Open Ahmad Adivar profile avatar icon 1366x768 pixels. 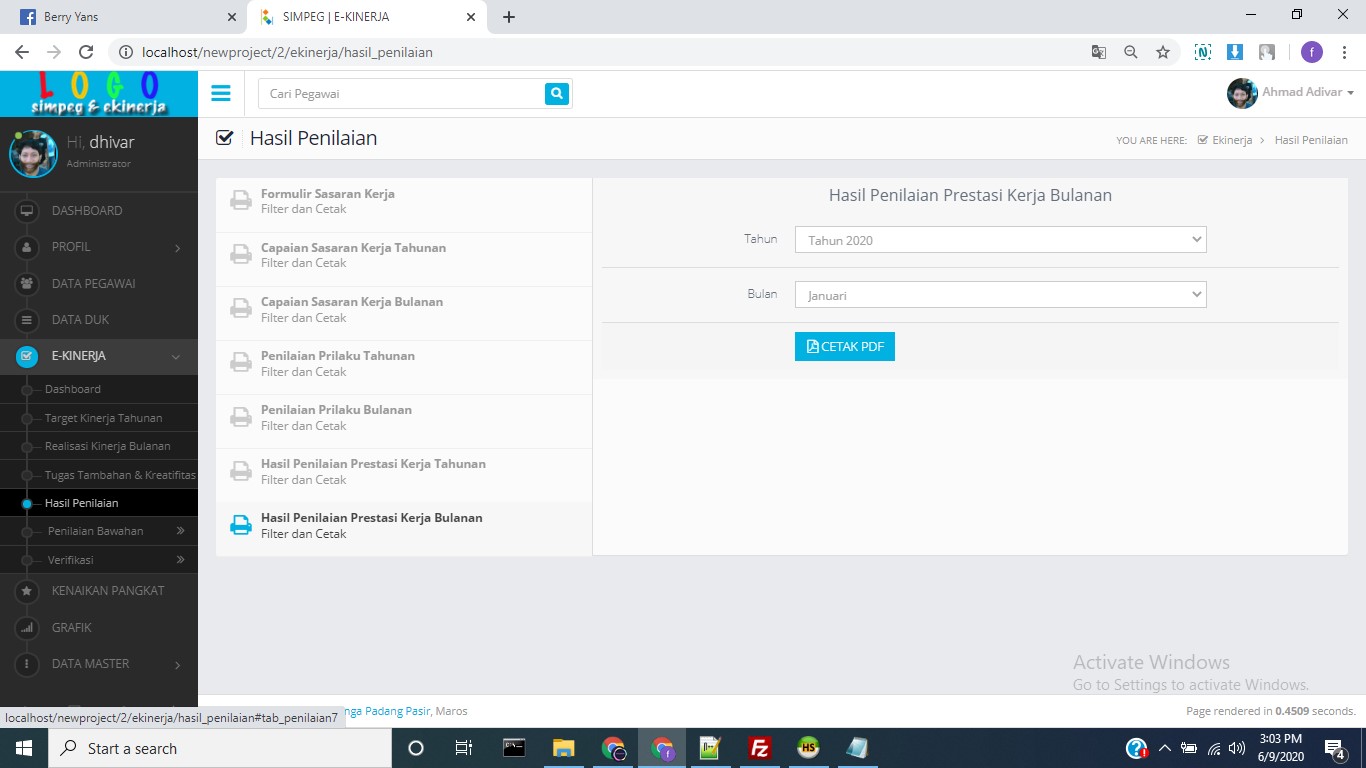[1240, 92]
